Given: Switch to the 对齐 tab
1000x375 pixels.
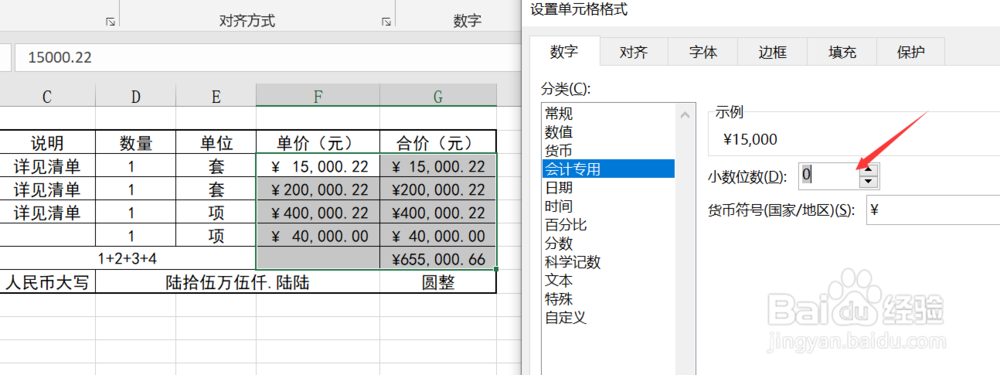Looking at the screenshot, I should 634,52.
